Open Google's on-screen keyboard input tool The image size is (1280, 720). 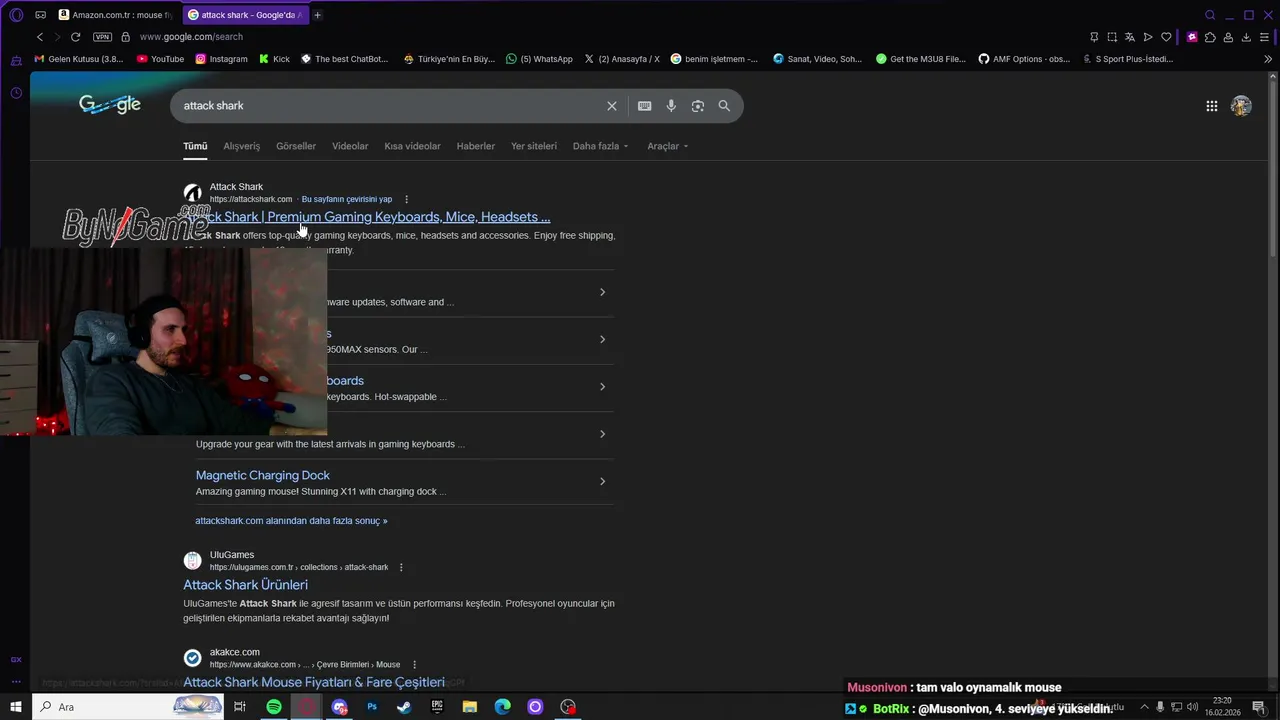(x=645, y=106)
